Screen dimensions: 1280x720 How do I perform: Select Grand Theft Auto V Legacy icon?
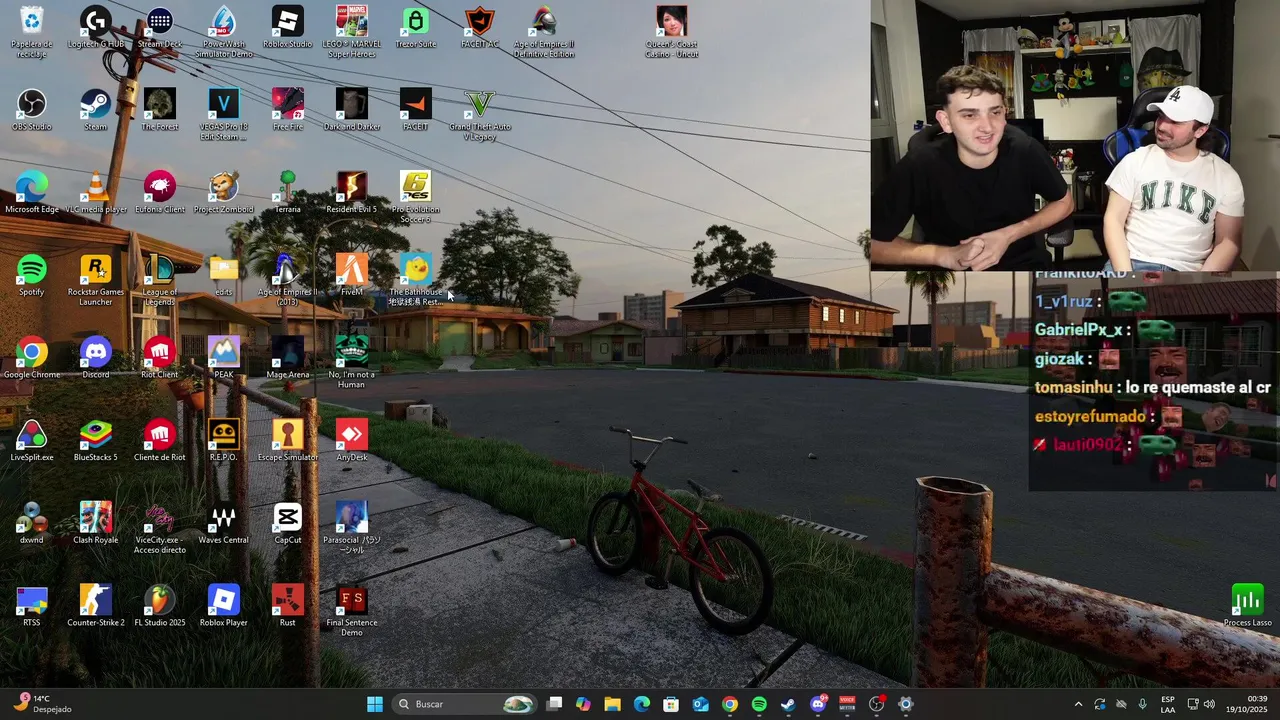pos(480,114)
